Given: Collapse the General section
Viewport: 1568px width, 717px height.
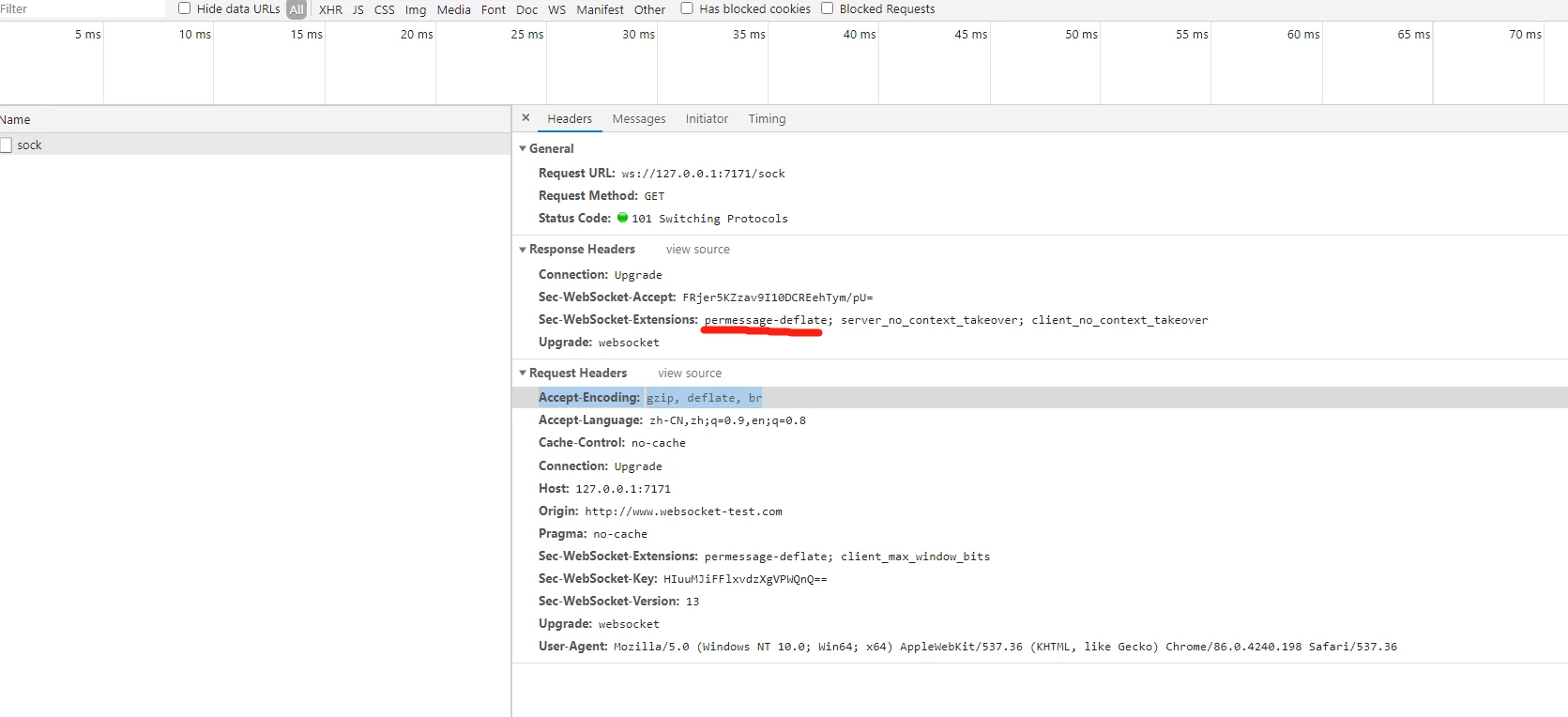Looking at the screenshot, I should tap(523, 148).
